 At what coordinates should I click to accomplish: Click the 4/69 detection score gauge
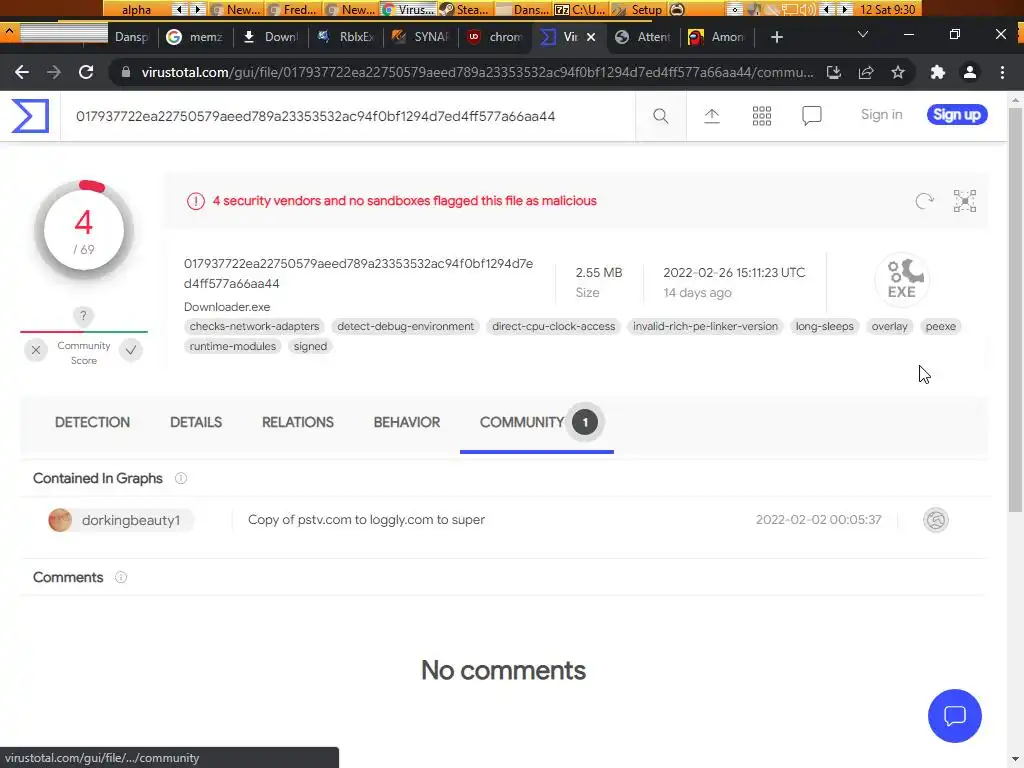coord(84,231)
